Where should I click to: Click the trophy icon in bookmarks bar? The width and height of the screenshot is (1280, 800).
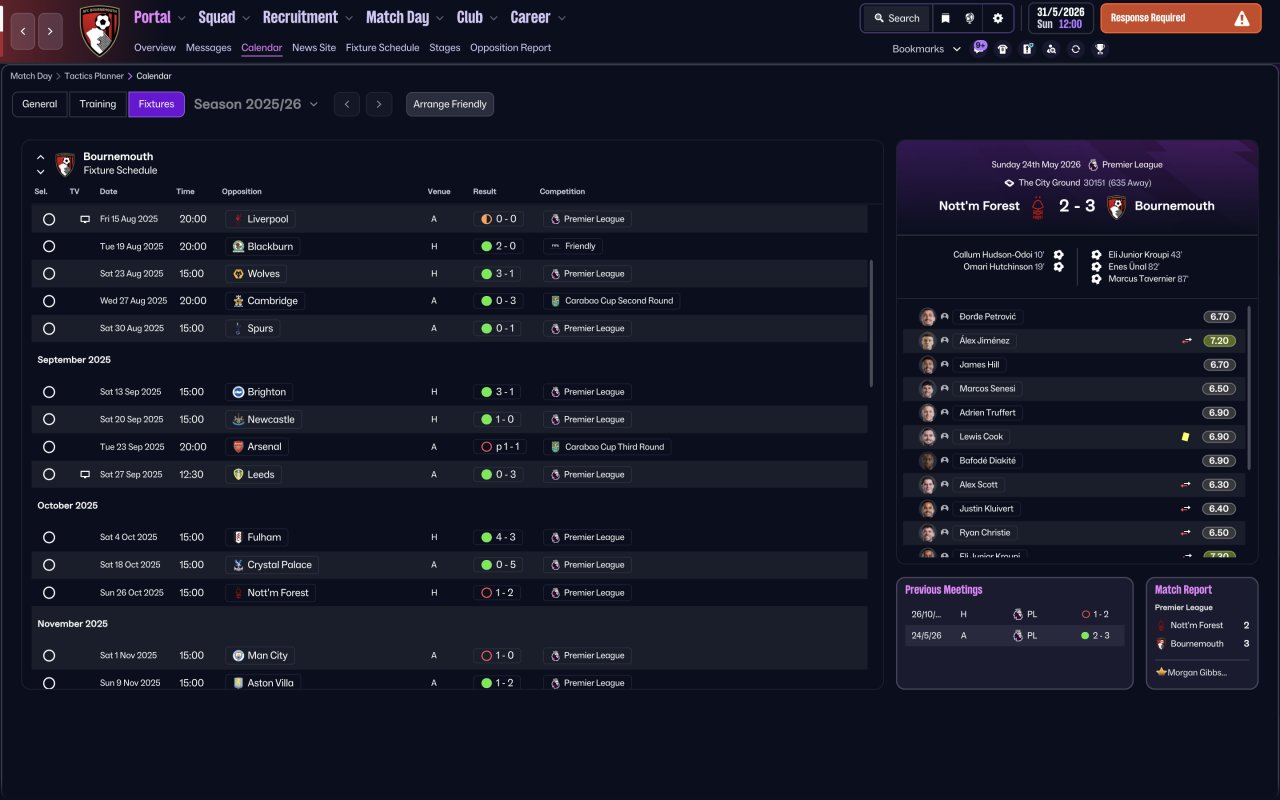[1100, 48]
